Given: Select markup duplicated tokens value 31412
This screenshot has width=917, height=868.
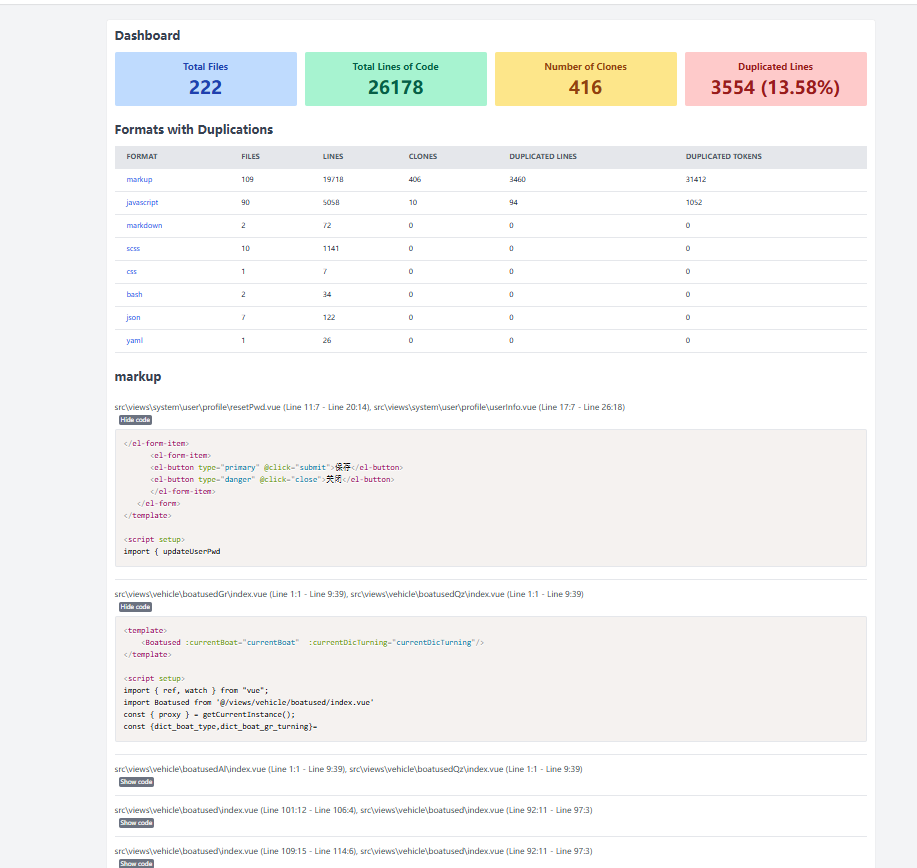Looking at the screenshot, I should [696, 180].
